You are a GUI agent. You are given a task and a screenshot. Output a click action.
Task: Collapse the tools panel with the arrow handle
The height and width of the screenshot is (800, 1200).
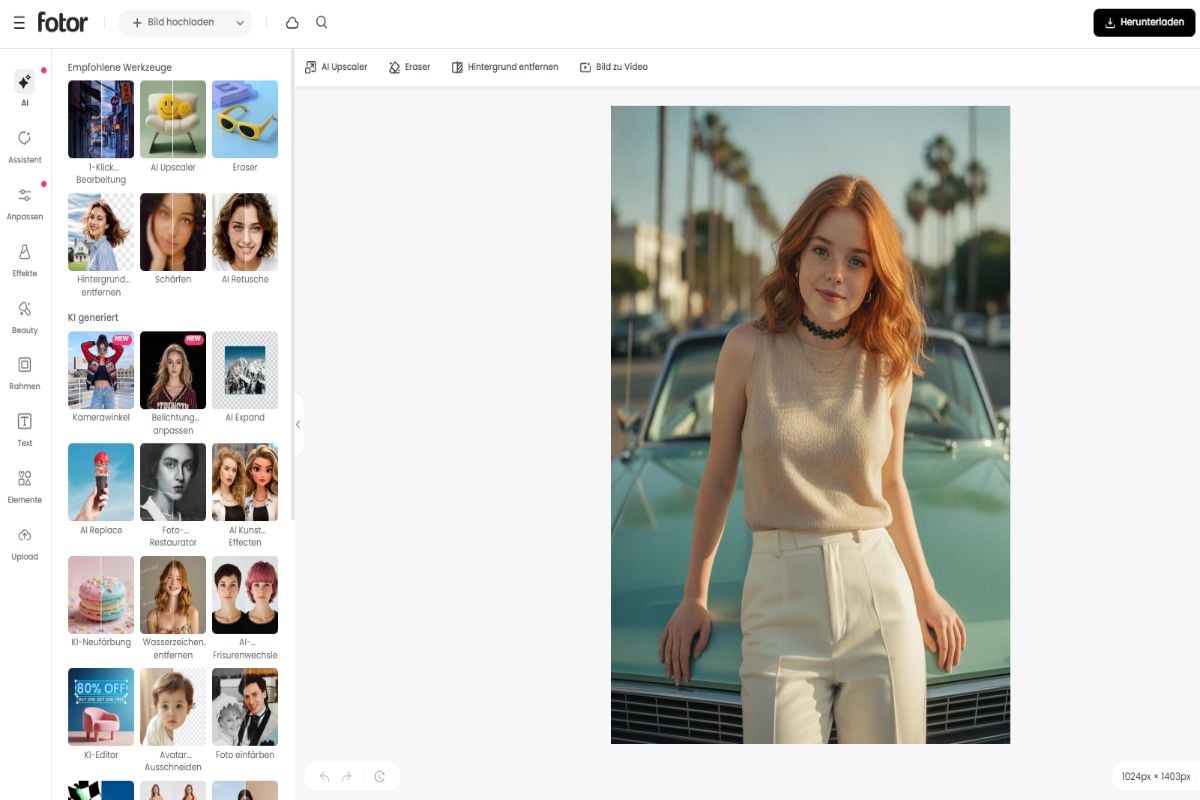click(x=297, y=424)
